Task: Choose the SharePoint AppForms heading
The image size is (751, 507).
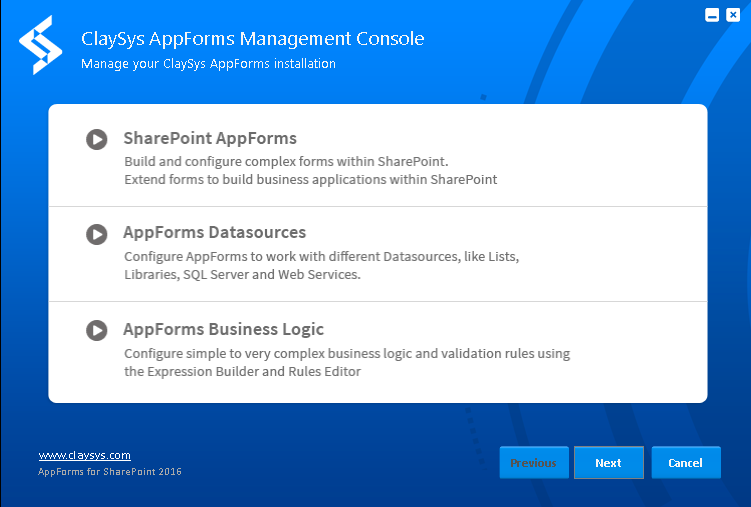Action: 210,138
